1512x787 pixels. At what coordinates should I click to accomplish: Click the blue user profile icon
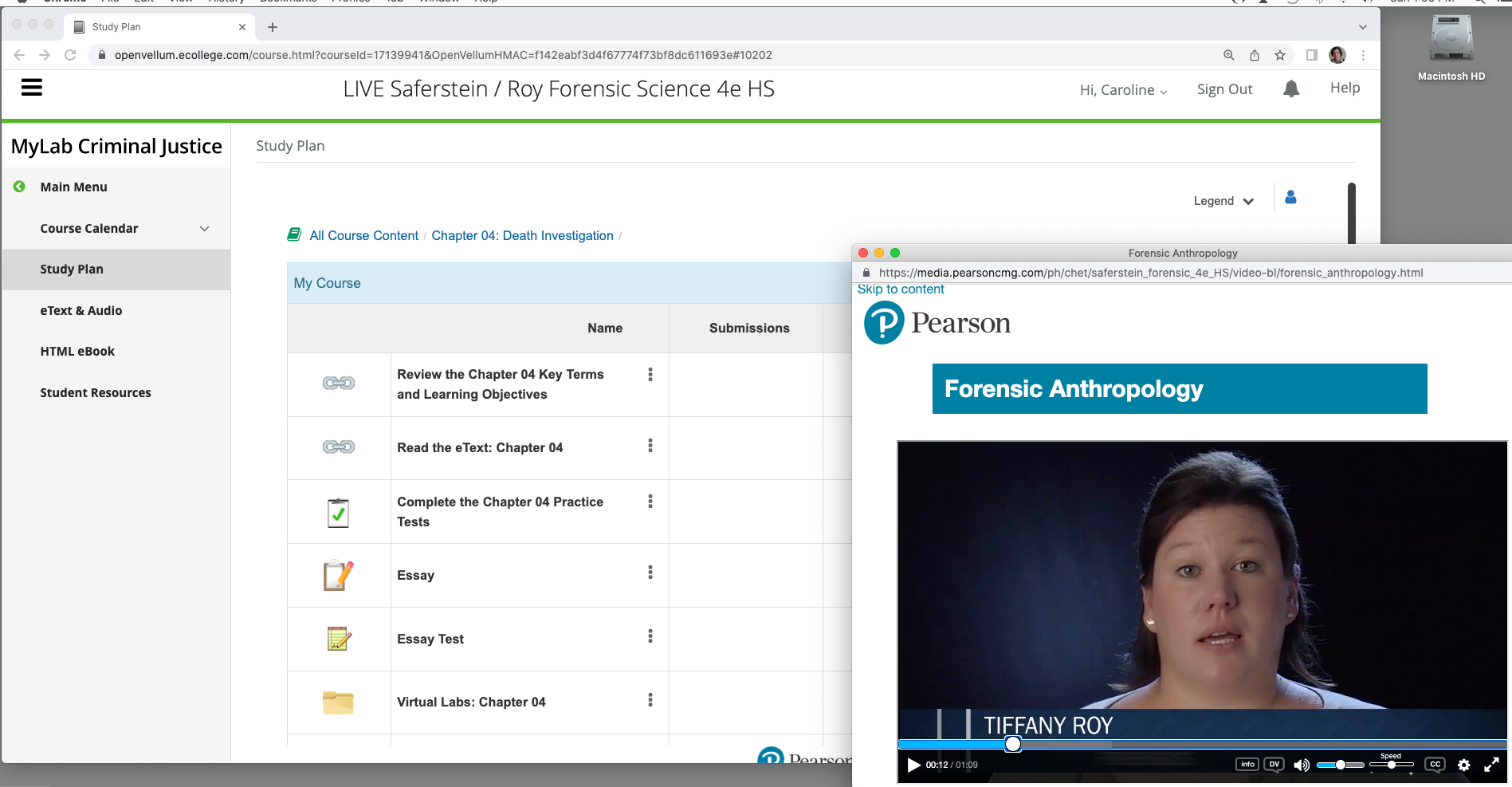1290,197
